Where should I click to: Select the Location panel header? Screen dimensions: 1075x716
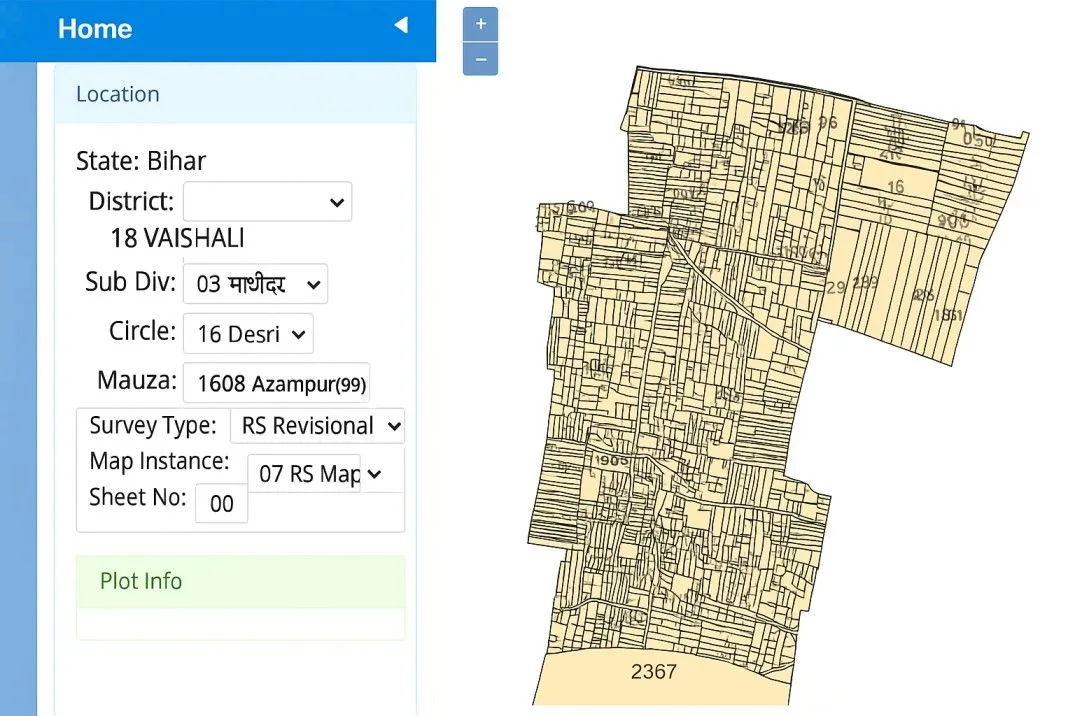(235, 95)
